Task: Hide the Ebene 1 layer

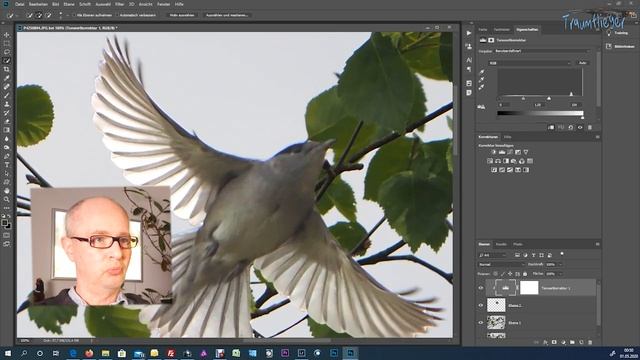Action: 480,322
